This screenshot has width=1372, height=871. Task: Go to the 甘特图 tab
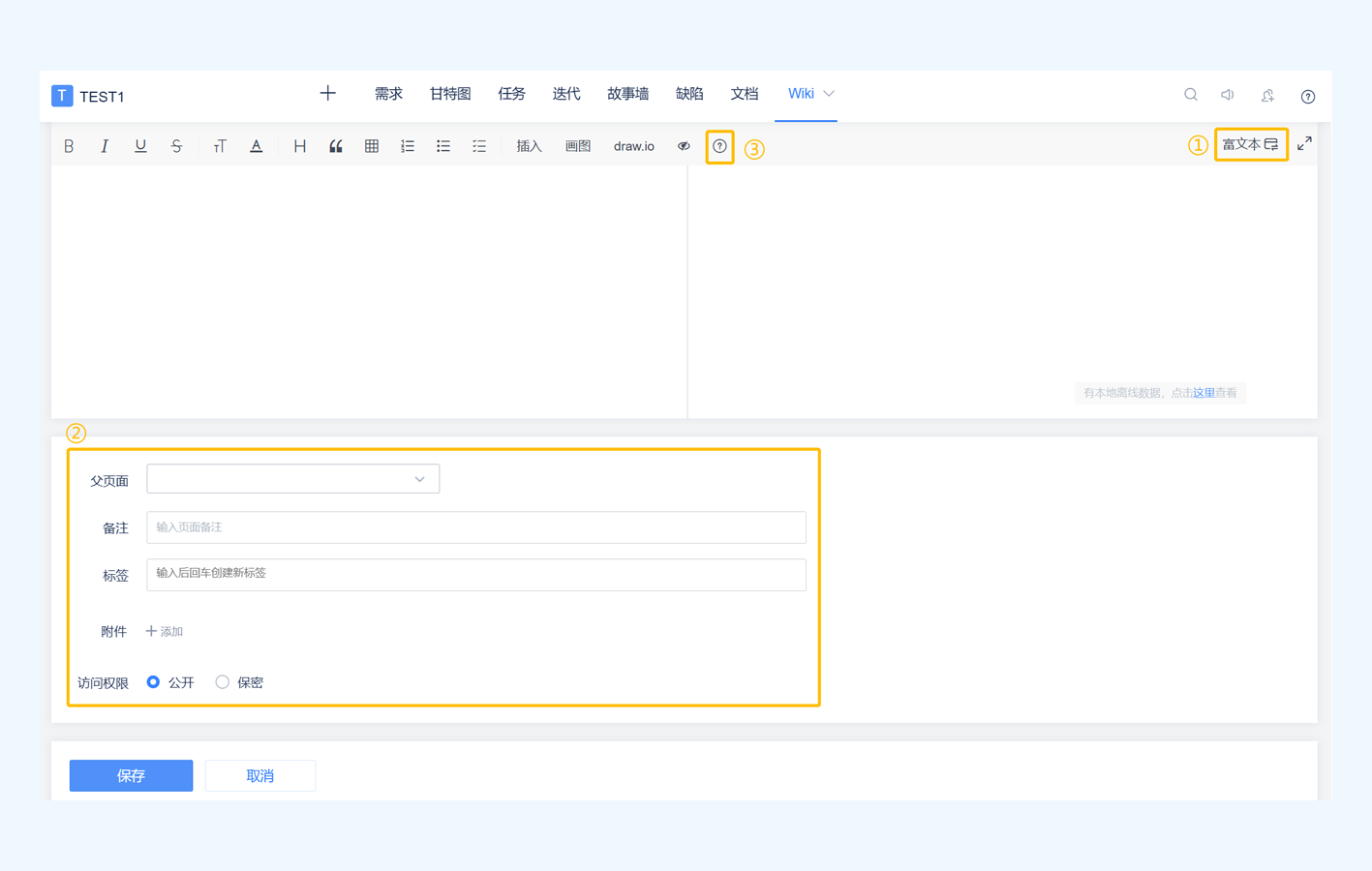pyautogui.click(x=450, y=94)
